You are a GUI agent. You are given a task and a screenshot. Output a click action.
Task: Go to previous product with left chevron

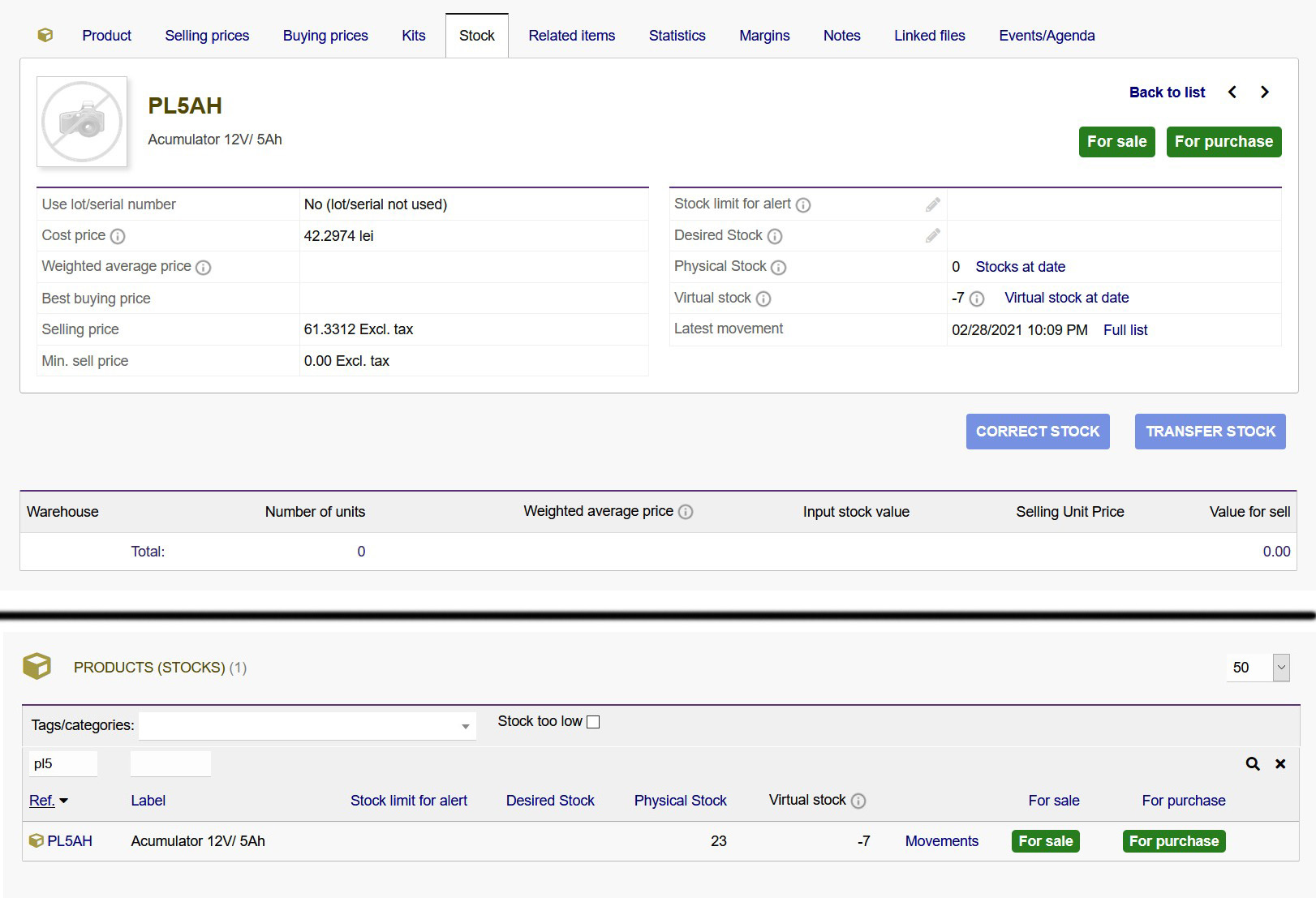(x=1232, y=92)
